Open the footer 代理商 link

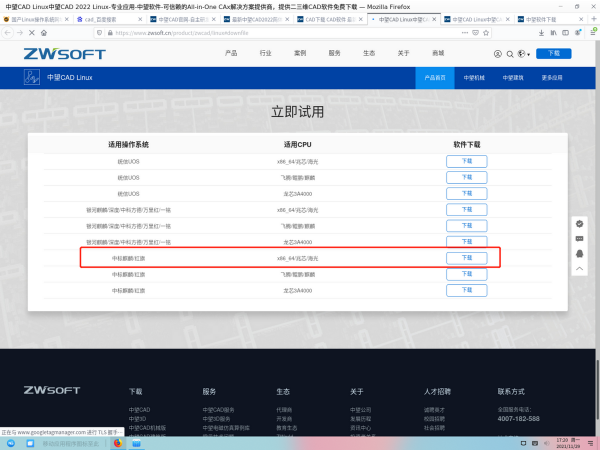(x=284, y=410)
